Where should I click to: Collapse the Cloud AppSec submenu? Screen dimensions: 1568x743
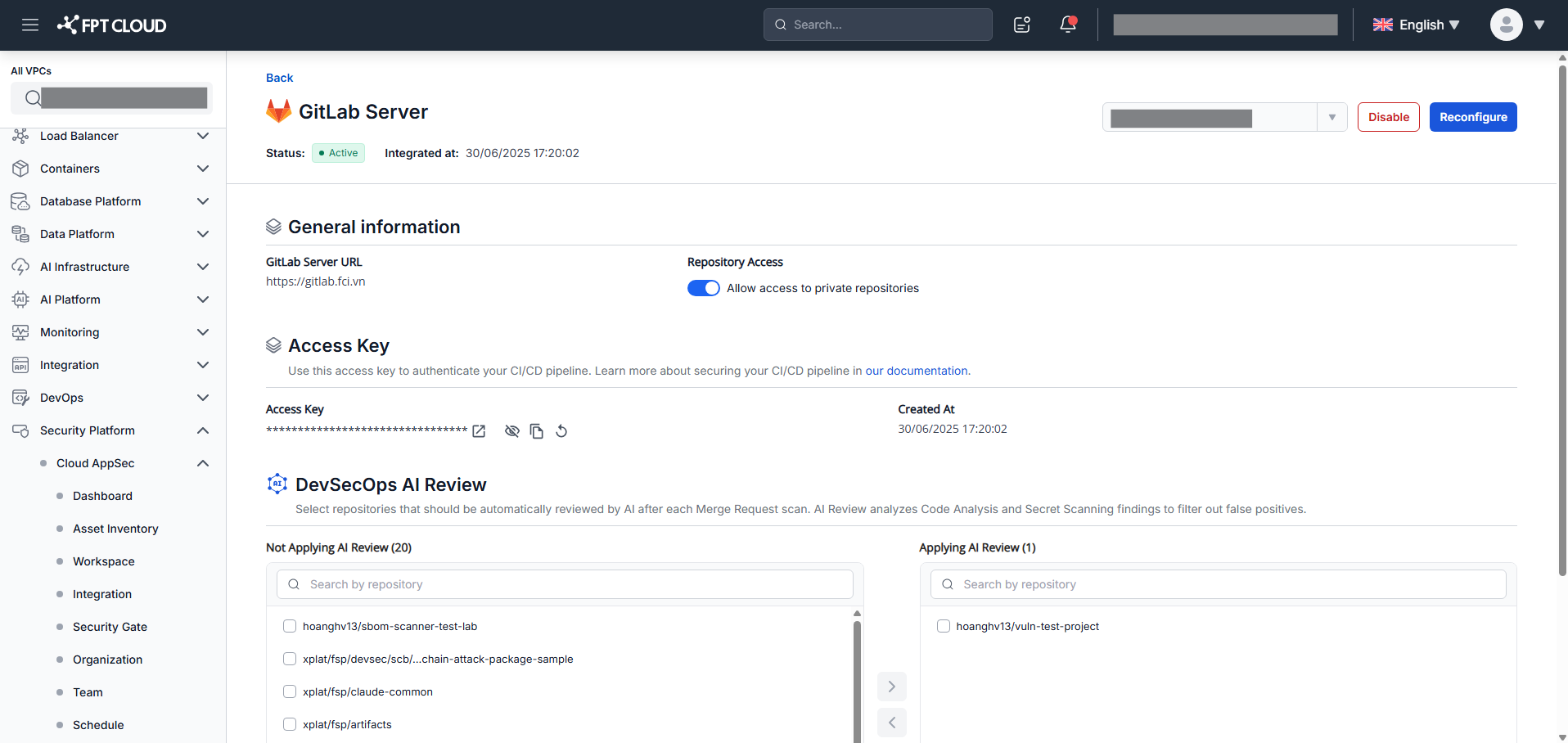pos(203,463)
